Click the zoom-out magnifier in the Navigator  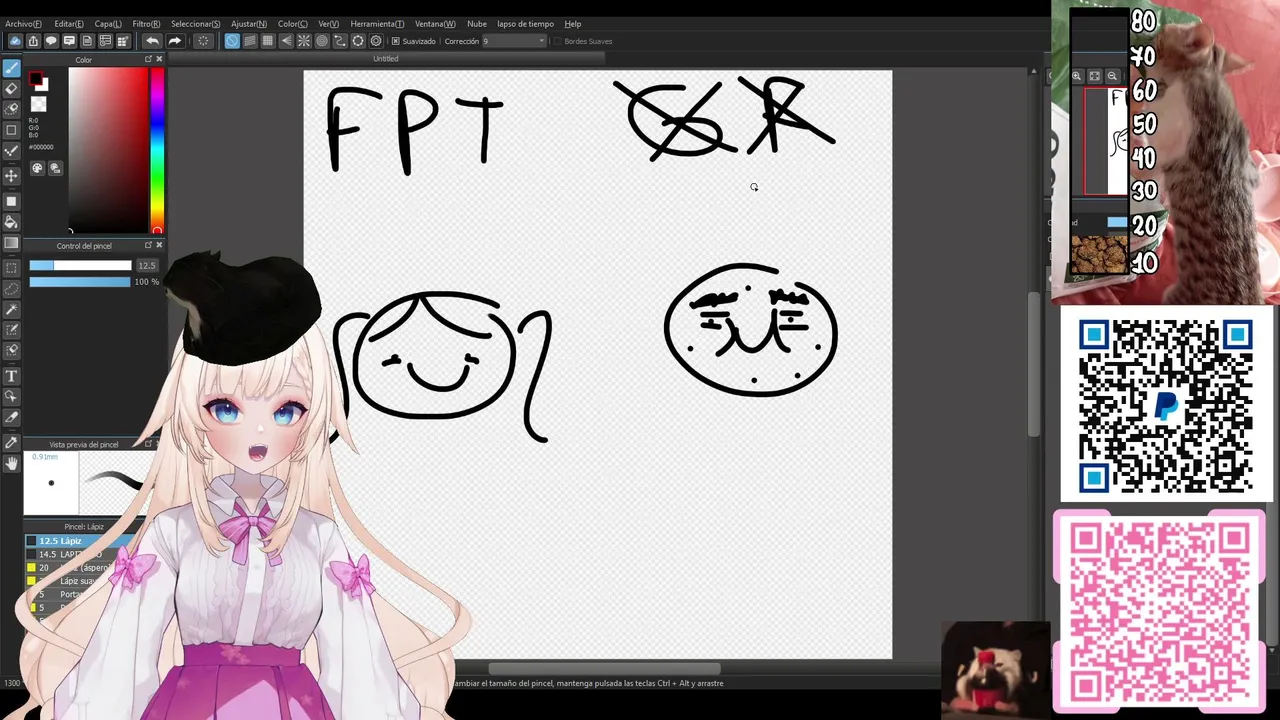1112,76
